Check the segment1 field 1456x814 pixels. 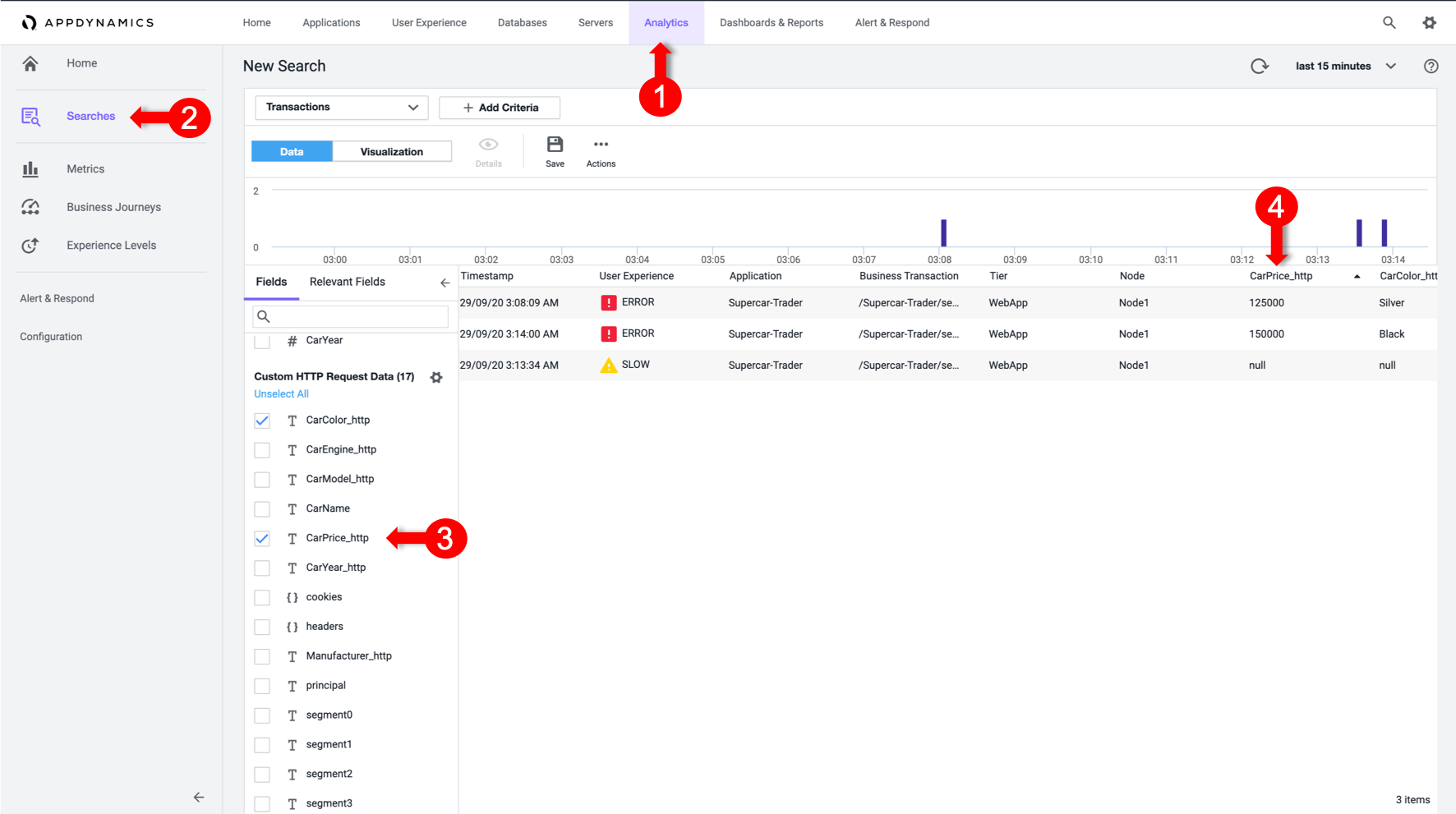[x=262, y=745]
